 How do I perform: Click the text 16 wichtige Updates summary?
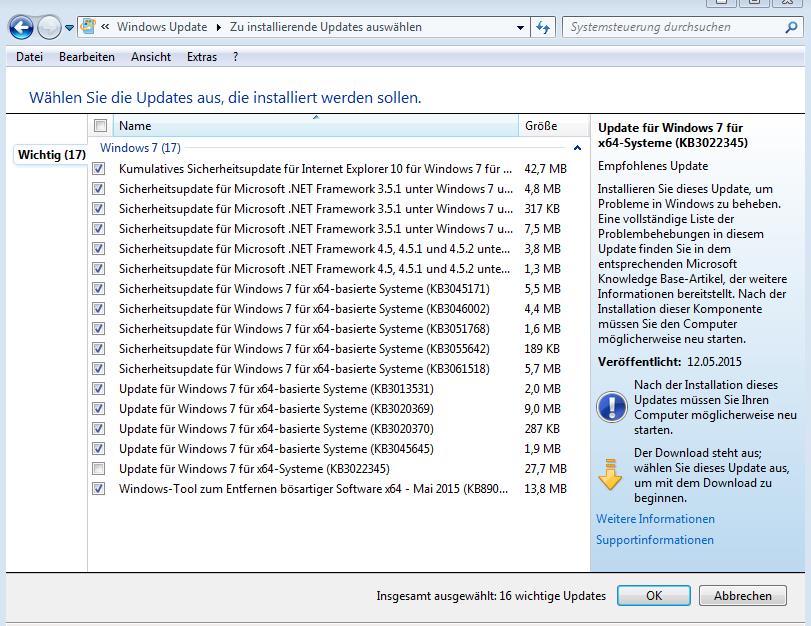[552, 596]
